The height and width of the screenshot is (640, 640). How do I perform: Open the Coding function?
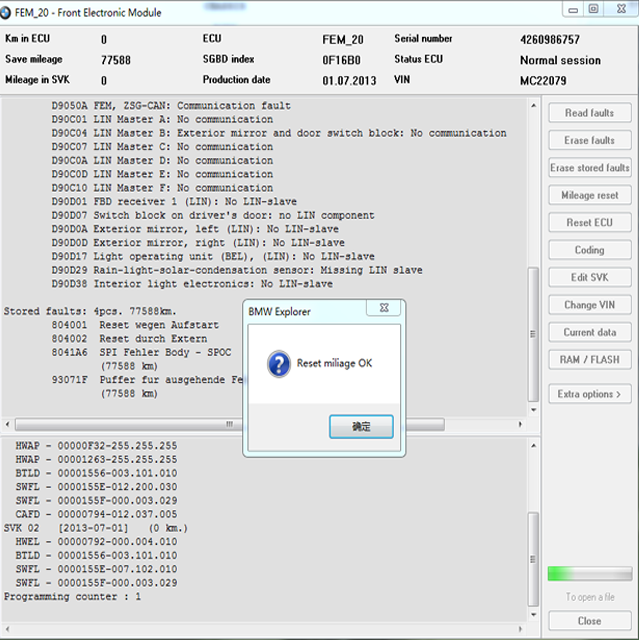point(589,250)
